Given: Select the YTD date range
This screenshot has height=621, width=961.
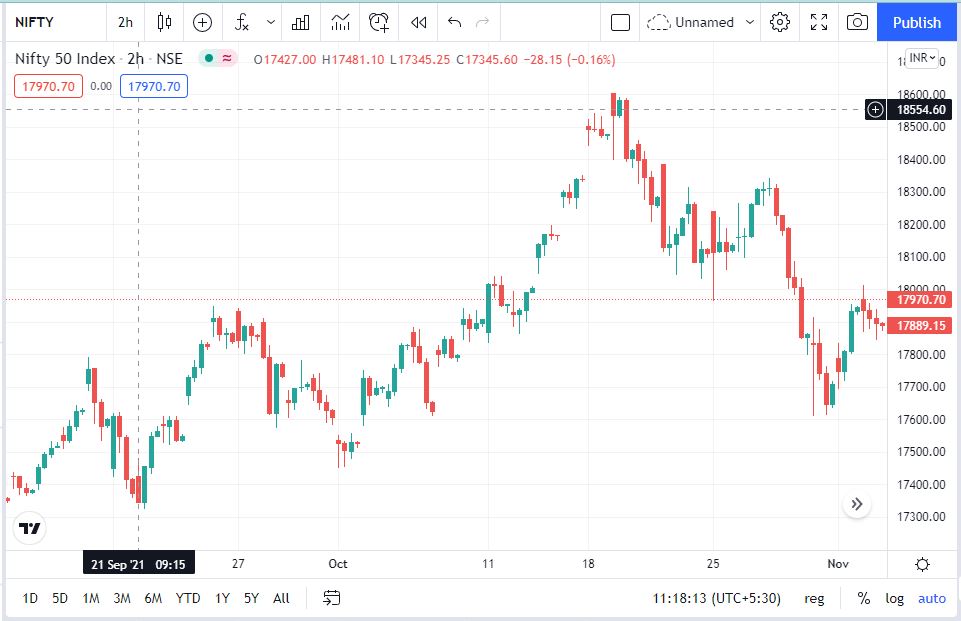Looking at the screenshot, I should (x=188, y=598).
